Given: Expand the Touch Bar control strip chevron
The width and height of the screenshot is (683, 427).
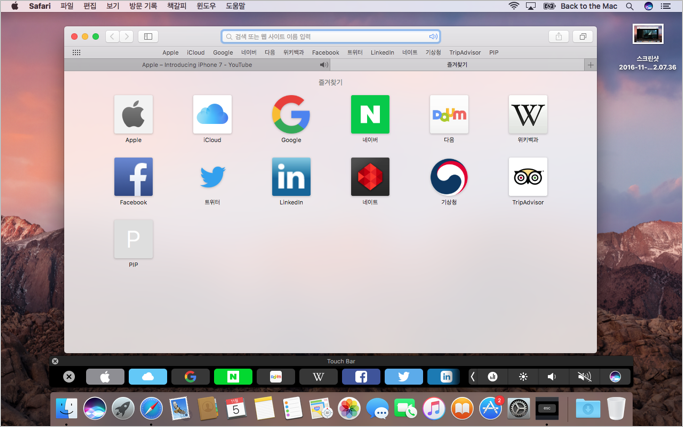Looking at the screenshot, I should coord(473,376).
